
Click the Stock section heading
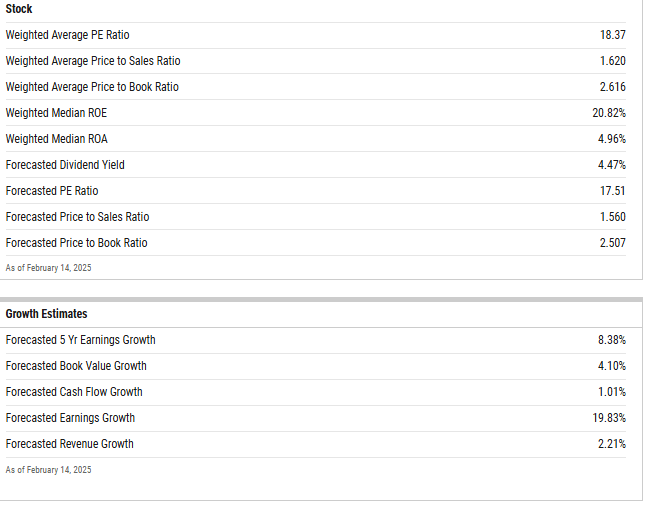click(x=19, y=9)
